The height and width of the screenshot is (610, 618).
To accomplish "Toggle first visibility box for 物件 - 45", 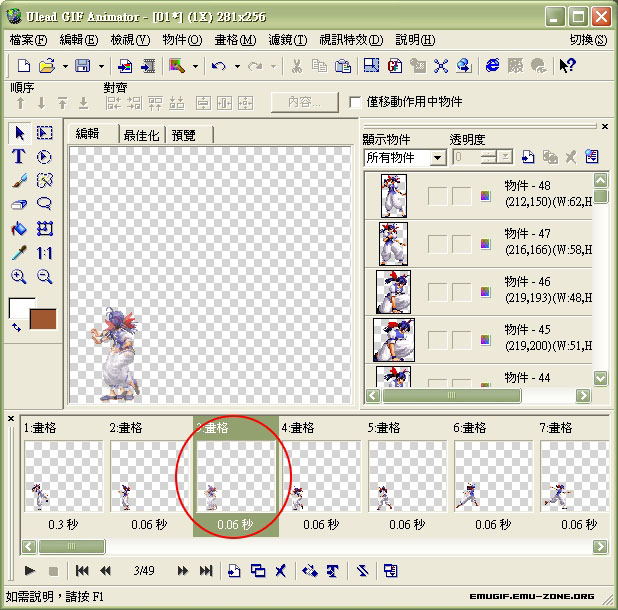I will pos(437,340).
